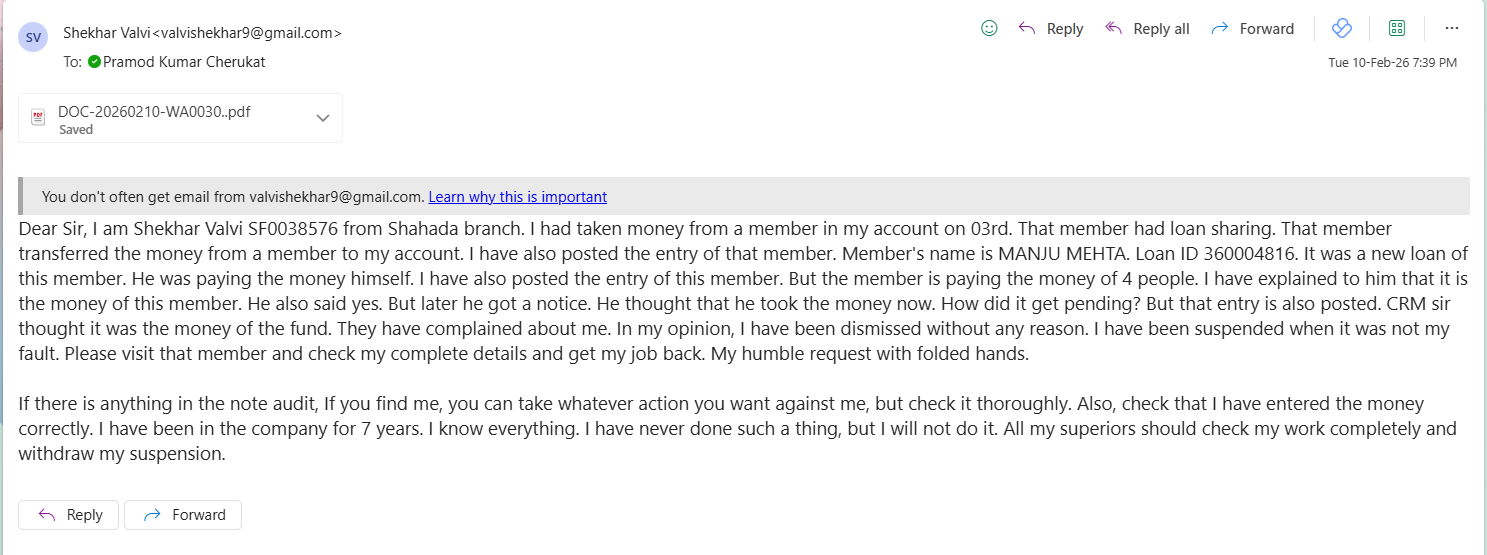The image size is (1487, 555).
Task: Click the 'You don't often get email' banner text
Action: [234, 197]
